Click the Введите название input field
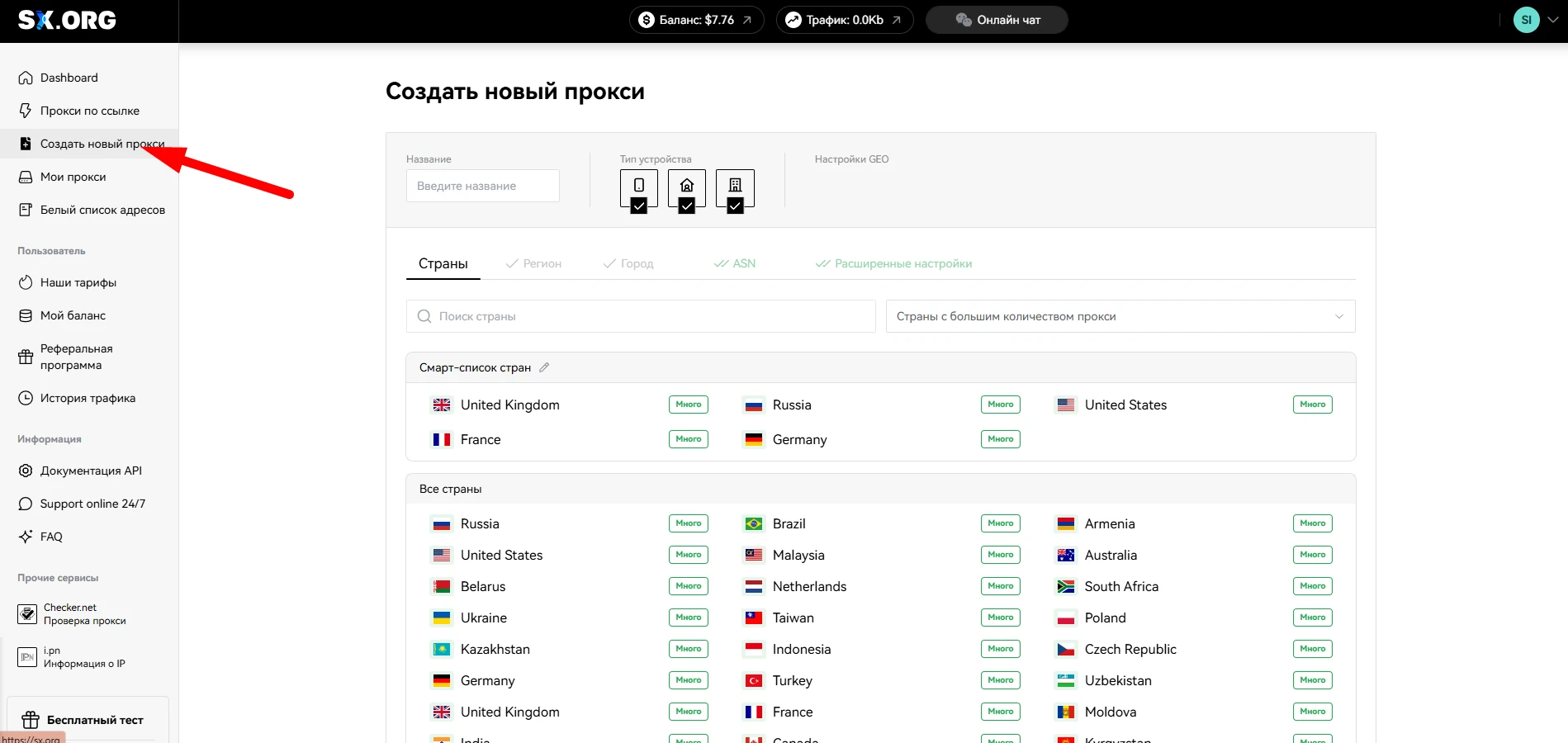Viewport: 1568px width, 743px height. [x=483, y=186]
